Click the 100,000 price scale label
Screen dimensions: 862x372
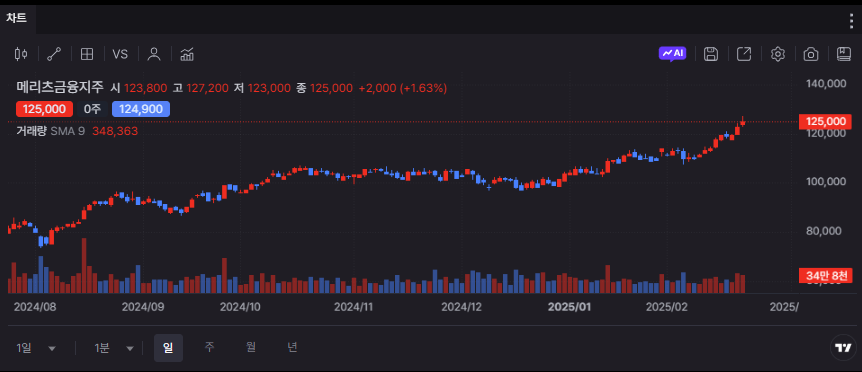826,182
